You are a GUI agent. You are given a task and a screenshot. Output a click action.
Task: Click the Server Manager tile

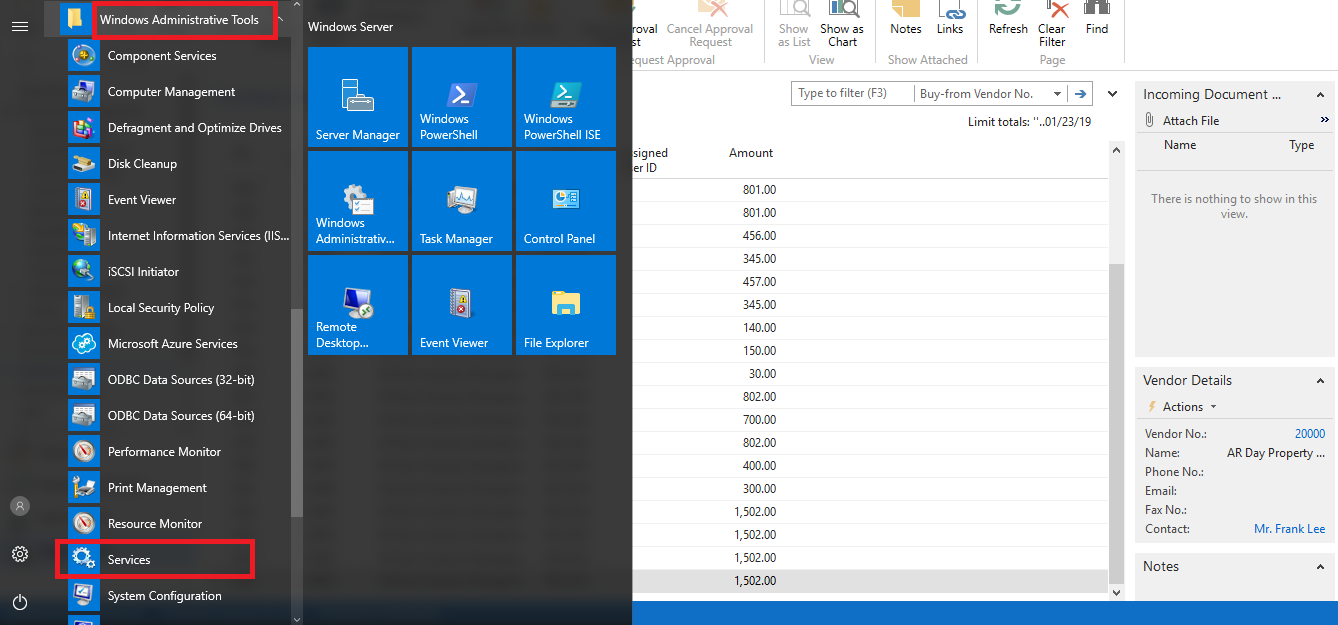tap(358, 97)
